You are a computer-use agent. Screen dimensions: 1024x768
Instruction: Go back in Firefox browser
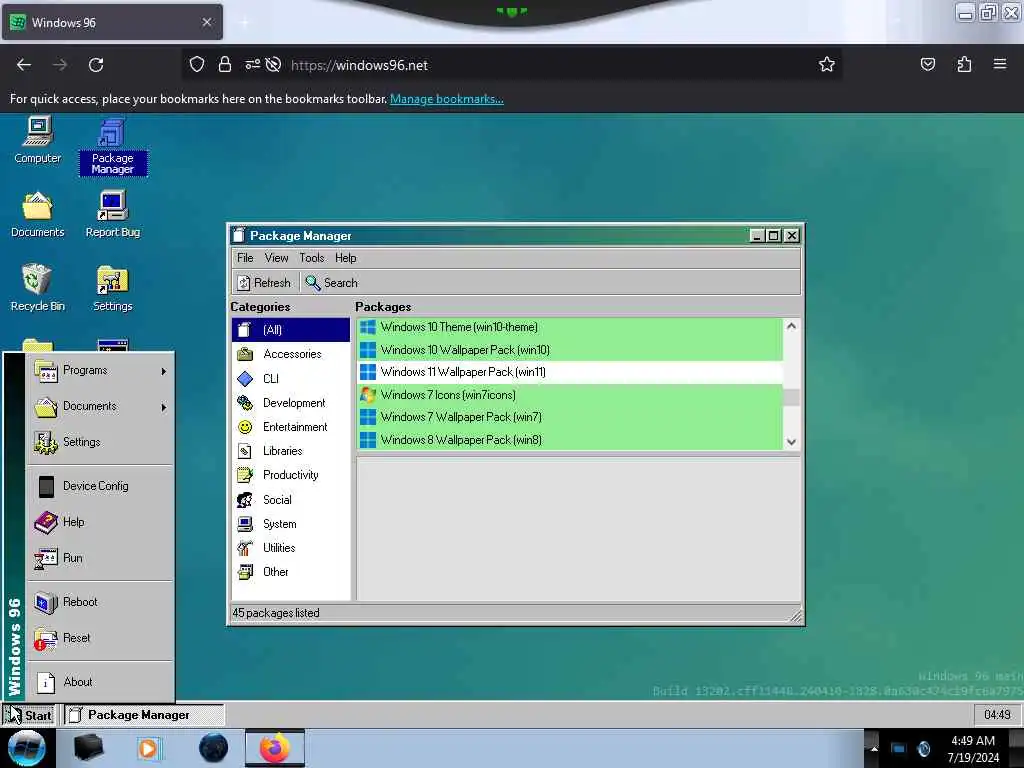pyautogui.click(x=24, y=65)
